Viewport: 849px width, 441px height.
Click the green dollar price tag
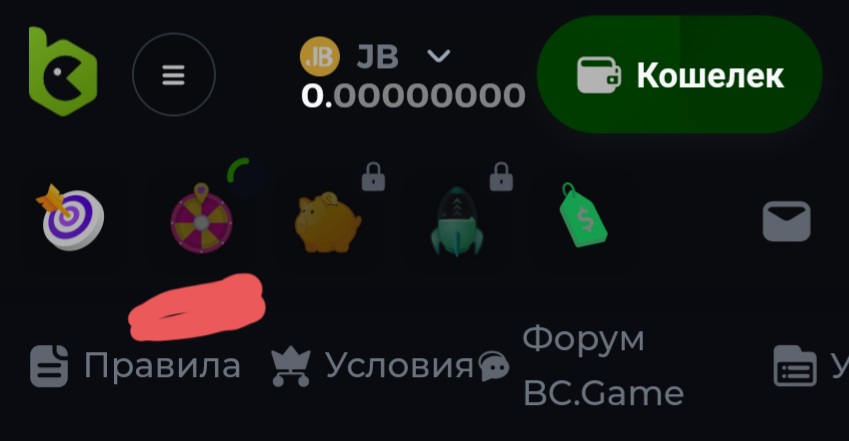coord(584,215)
